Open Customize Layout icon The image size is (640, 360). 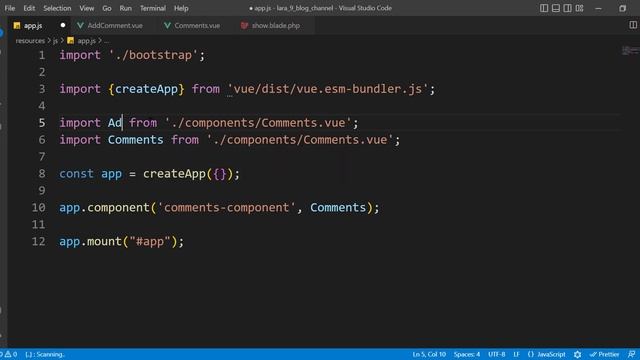579,8
